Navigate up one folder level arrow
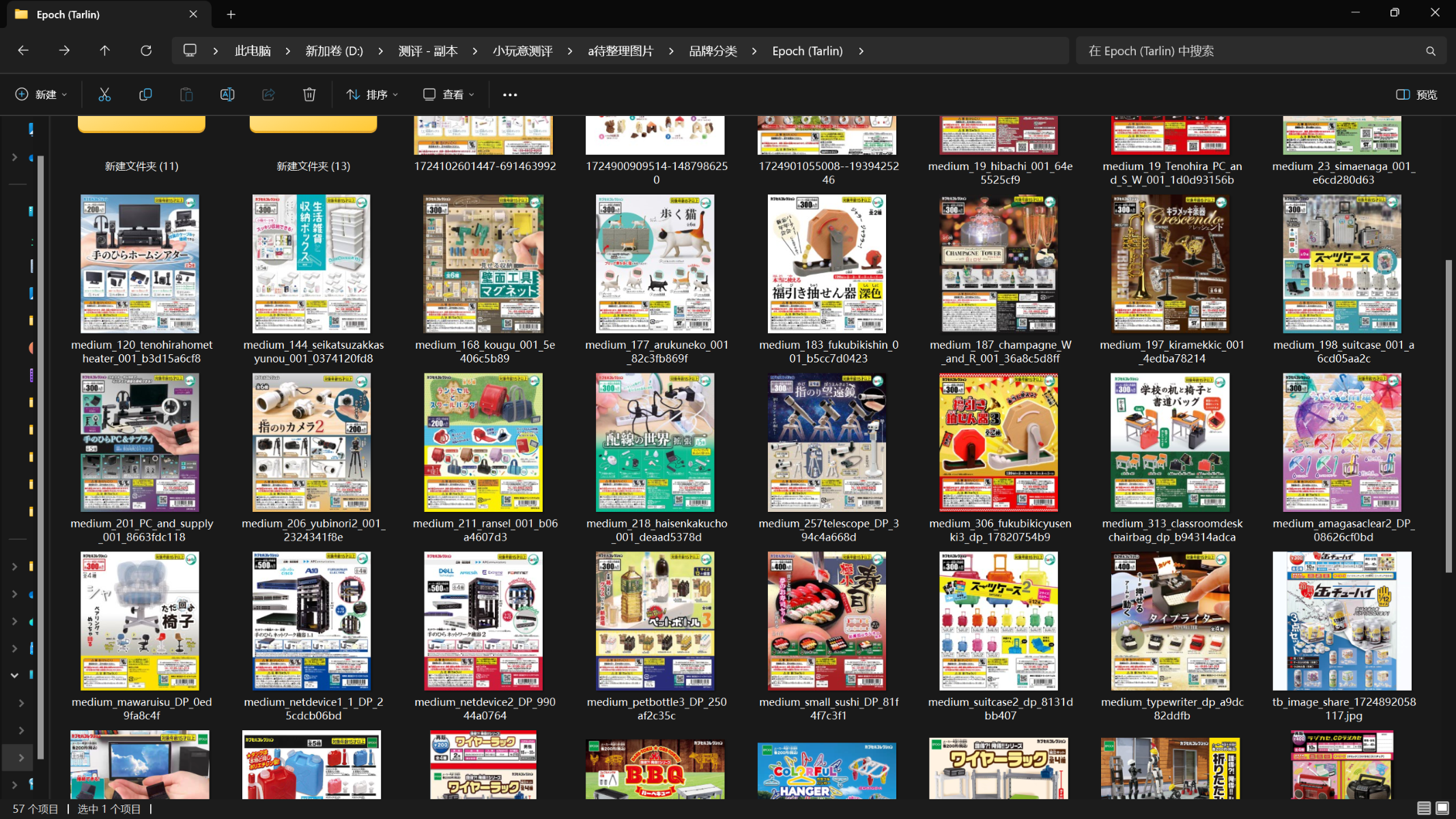 104,51
